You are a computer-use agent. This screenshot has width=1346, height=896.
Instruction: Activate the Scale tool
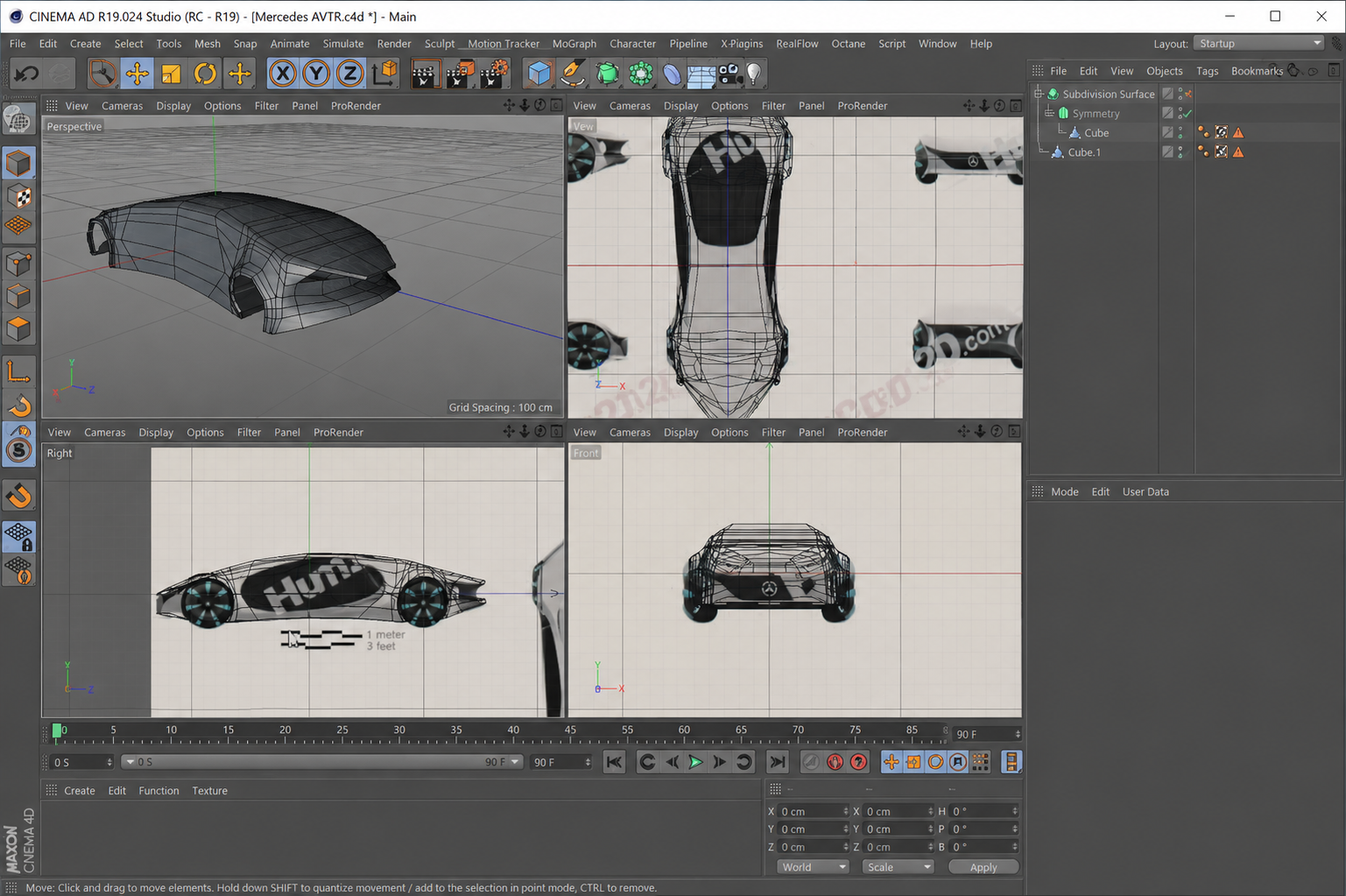[171, 74]
